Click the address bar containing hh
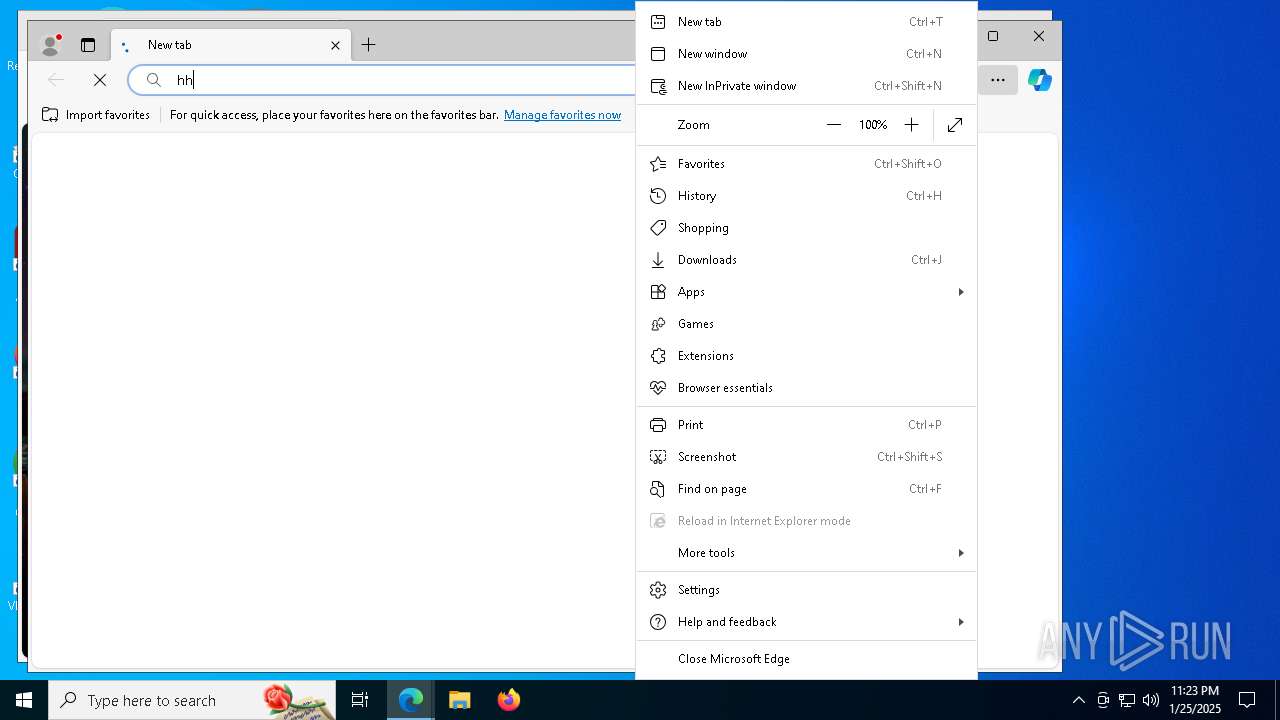 click(x=382, y=80)
